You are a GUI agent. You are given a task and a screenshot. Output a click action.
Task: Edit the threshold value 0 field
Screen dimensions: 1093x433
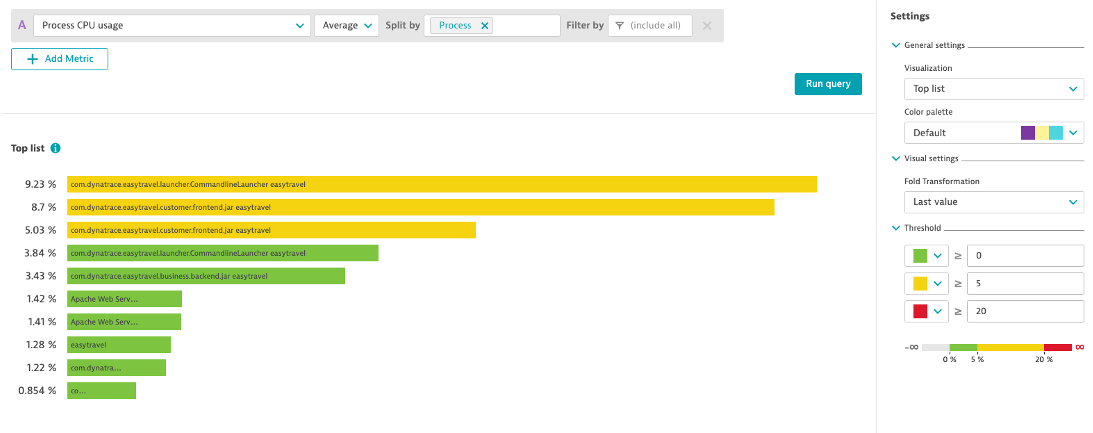pyautogui.click(x=1026, y=256)
